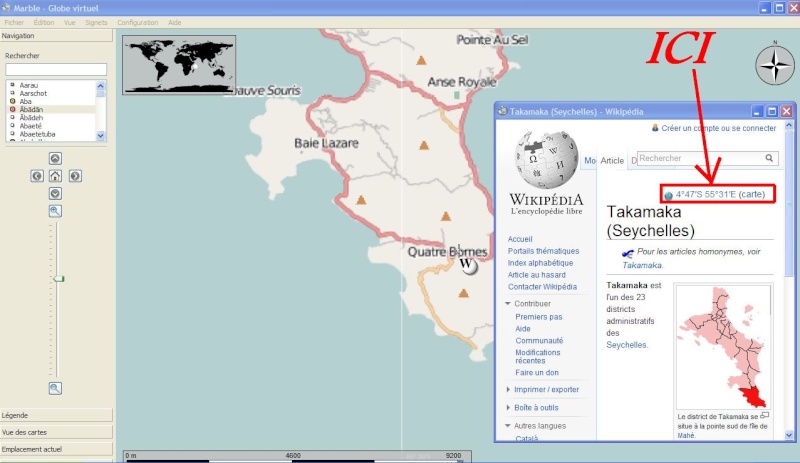Click the globe icon beside the coordinates
The image size is (800, 463).
click(668, 195)
